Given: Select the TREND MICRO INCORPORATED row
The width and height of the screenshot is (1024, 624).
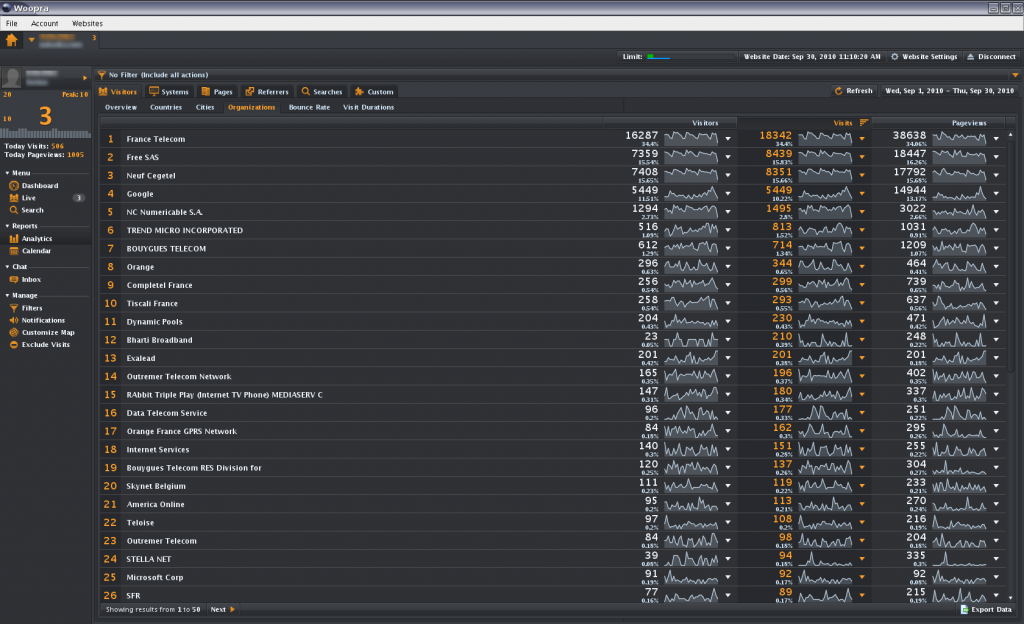Looking at the screenshot, I should (554, 230).
